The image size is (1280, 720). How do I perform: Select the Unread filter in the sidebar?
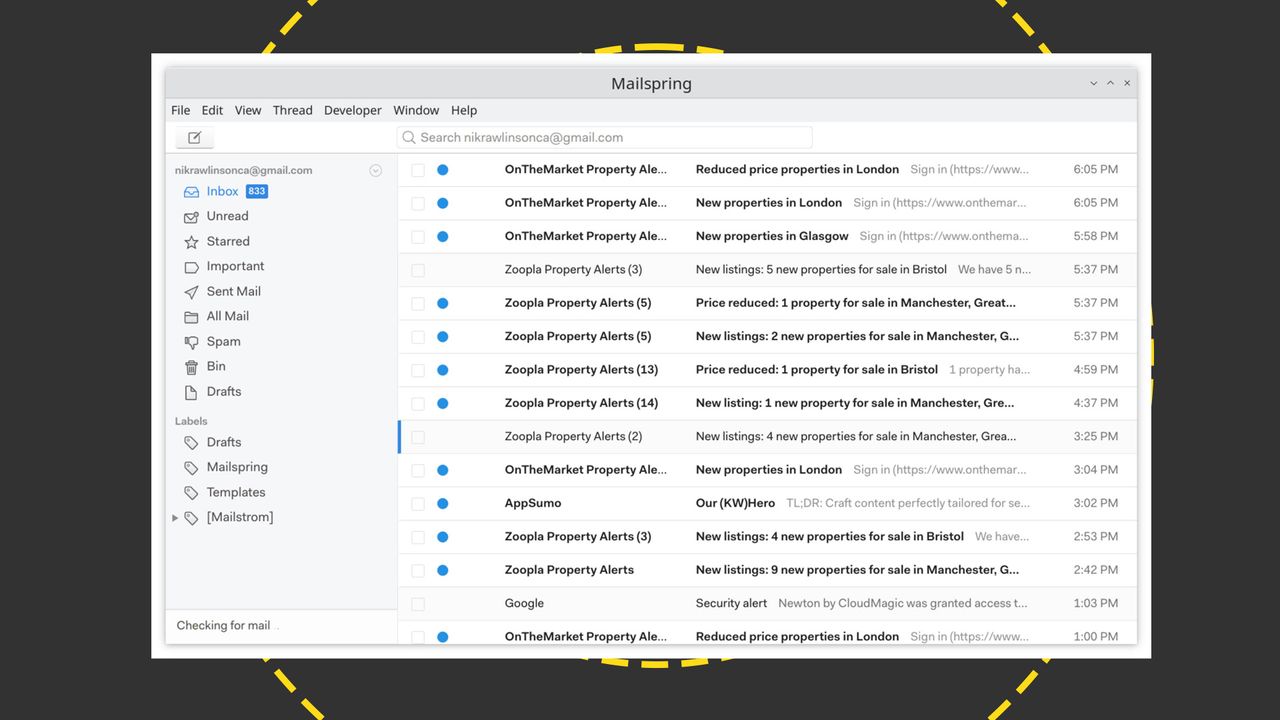click(x=230, y=216)
